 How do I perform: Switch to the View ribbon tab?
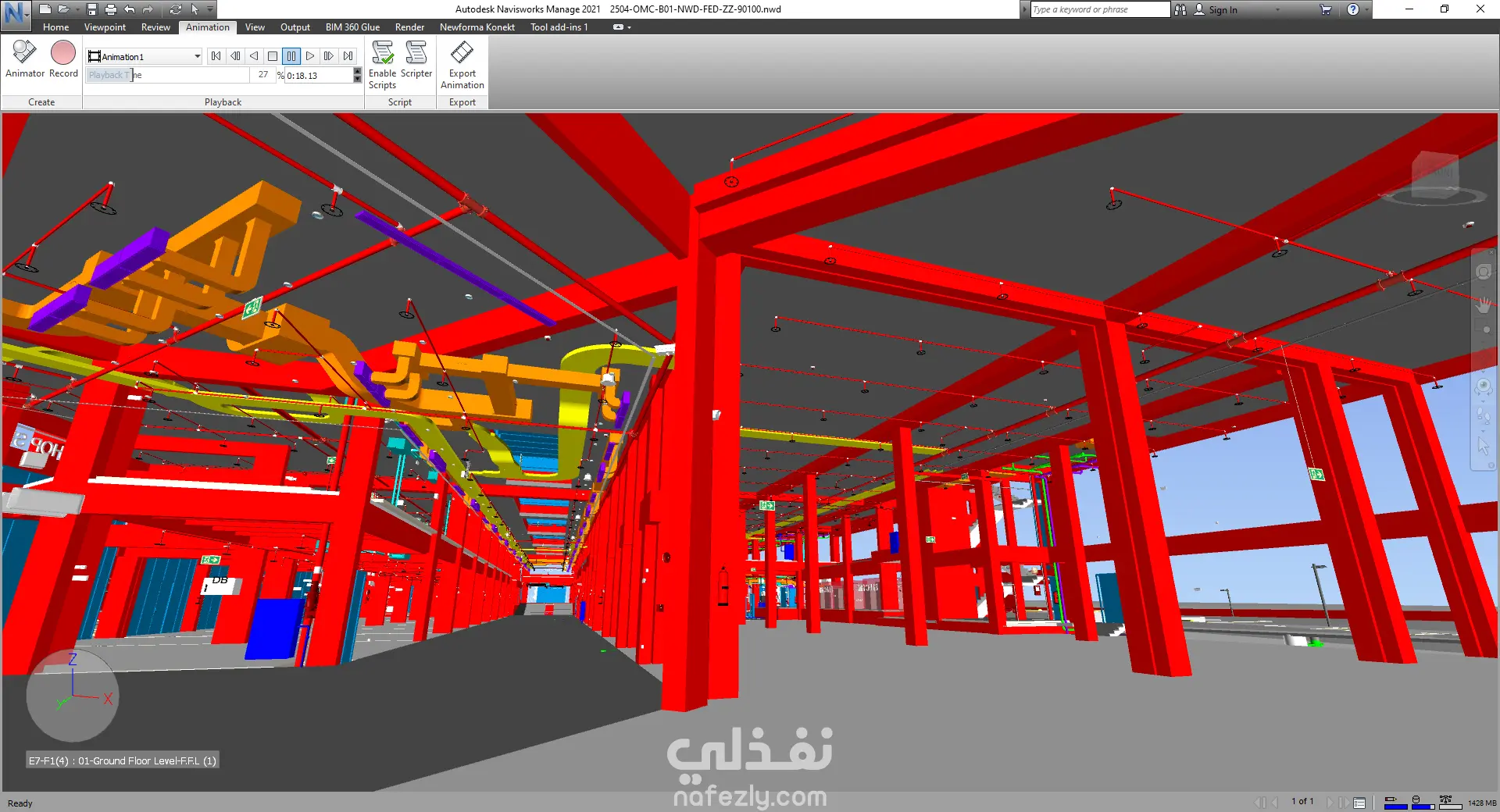255,27
